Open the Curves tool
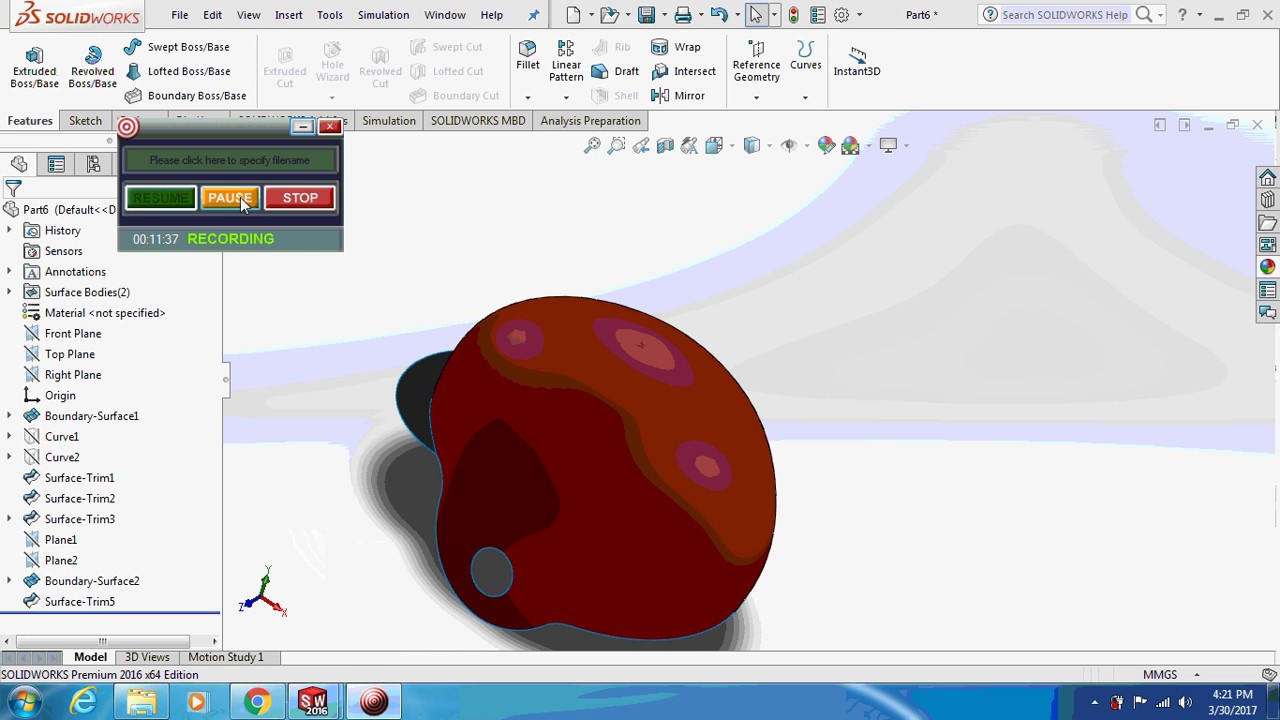 point(805,56)
